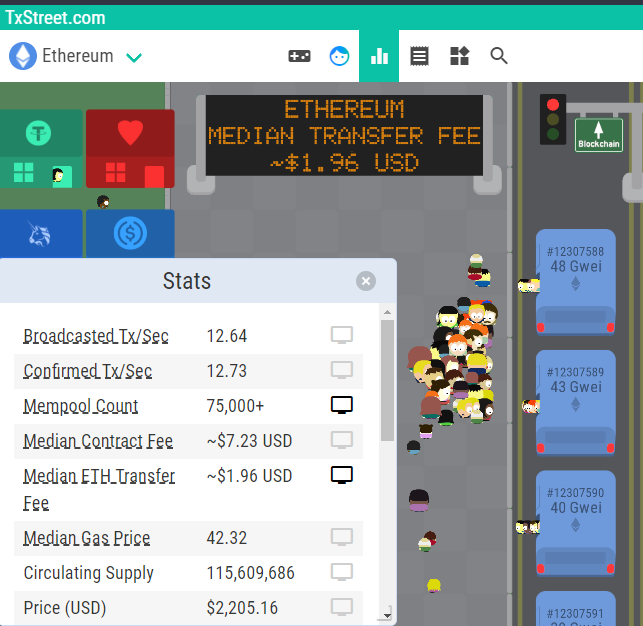
Task: Click the Ethereum median transfer fee sign
Action: click(344, 136)
